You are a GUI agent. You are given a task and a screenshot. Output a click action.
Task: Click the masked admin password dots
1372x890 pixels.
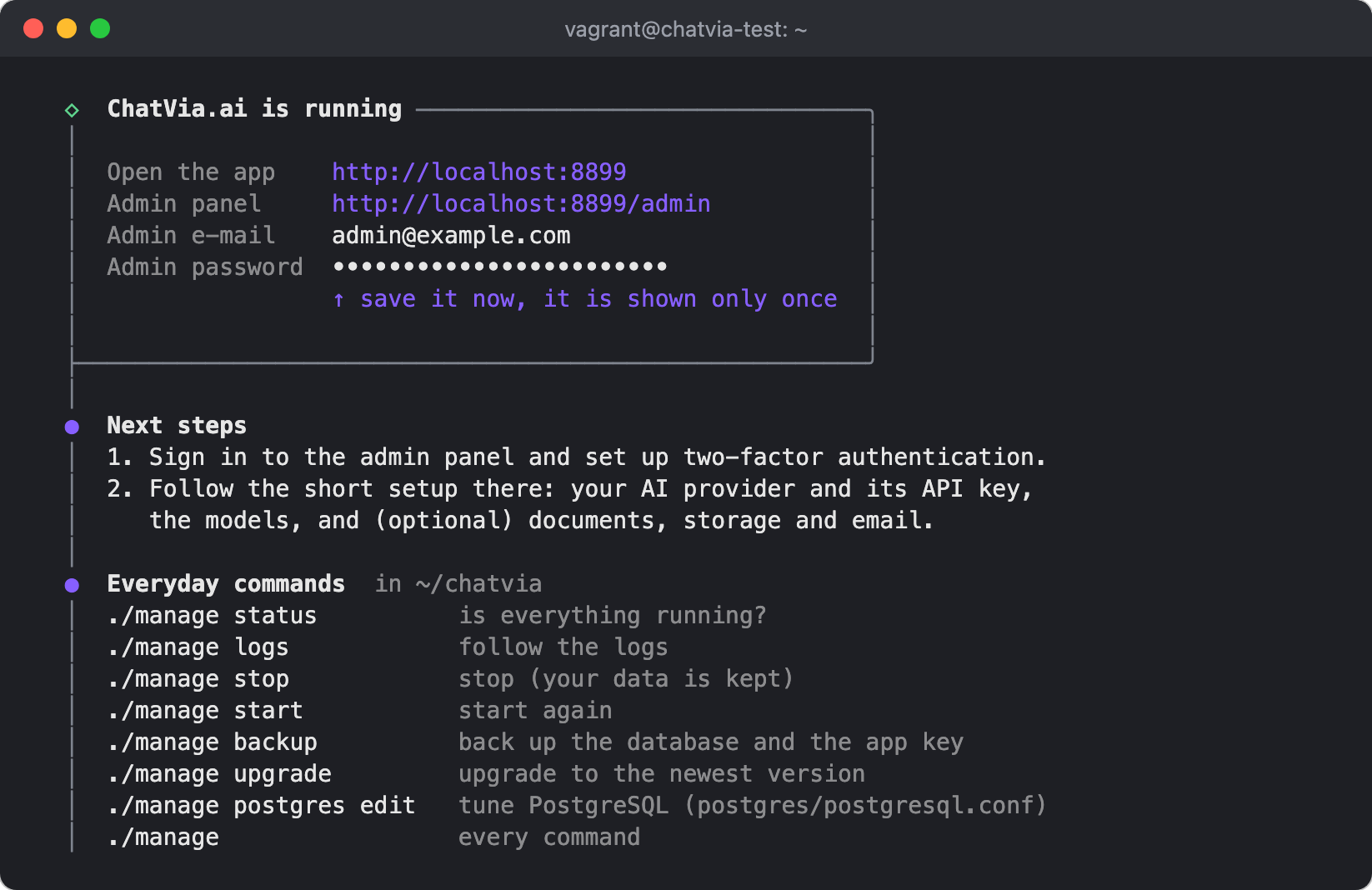click(500, 267)
